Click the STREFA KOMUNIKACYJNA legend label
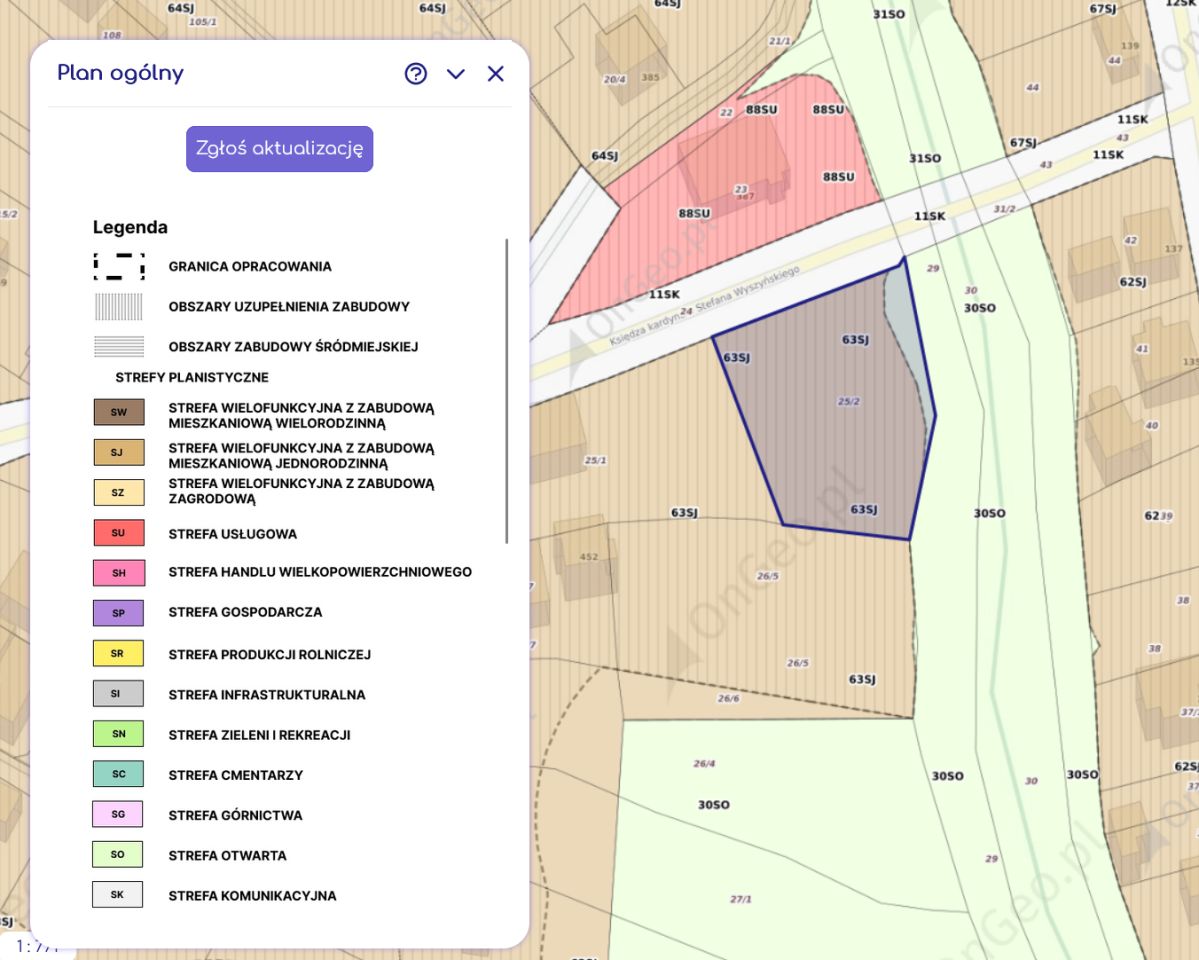Image resolution: width=1199 pixels, height=960 pixels. 252,896
